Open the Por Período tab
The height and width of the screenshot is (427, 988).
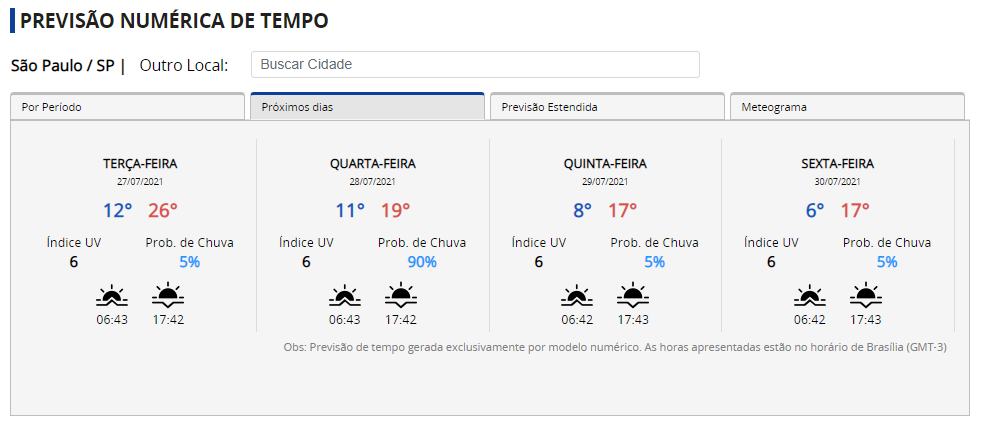click(x=127, y=106)
